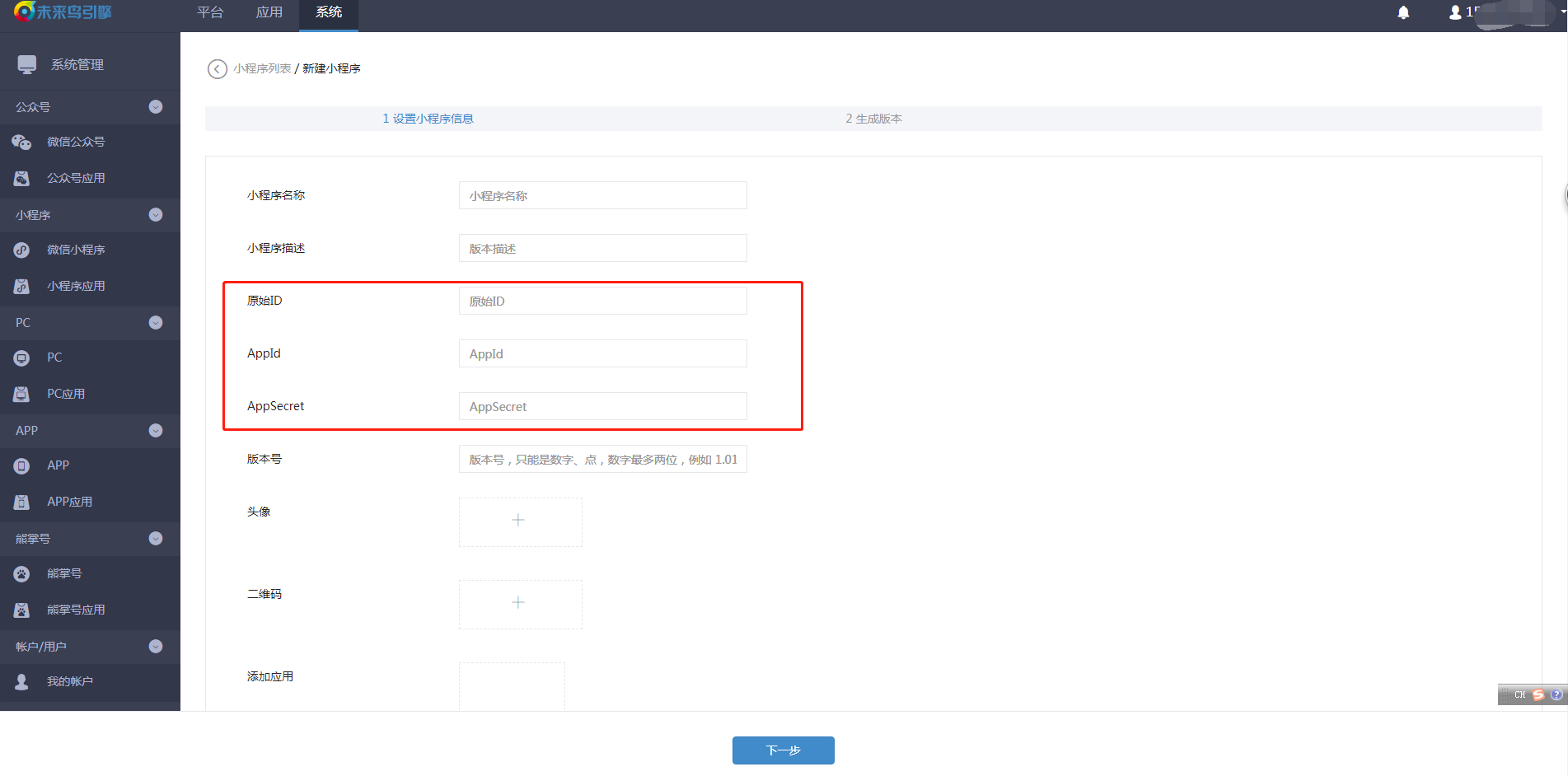
Task: Click the 头像 upload plus box
Action: (x=520, y=521)
